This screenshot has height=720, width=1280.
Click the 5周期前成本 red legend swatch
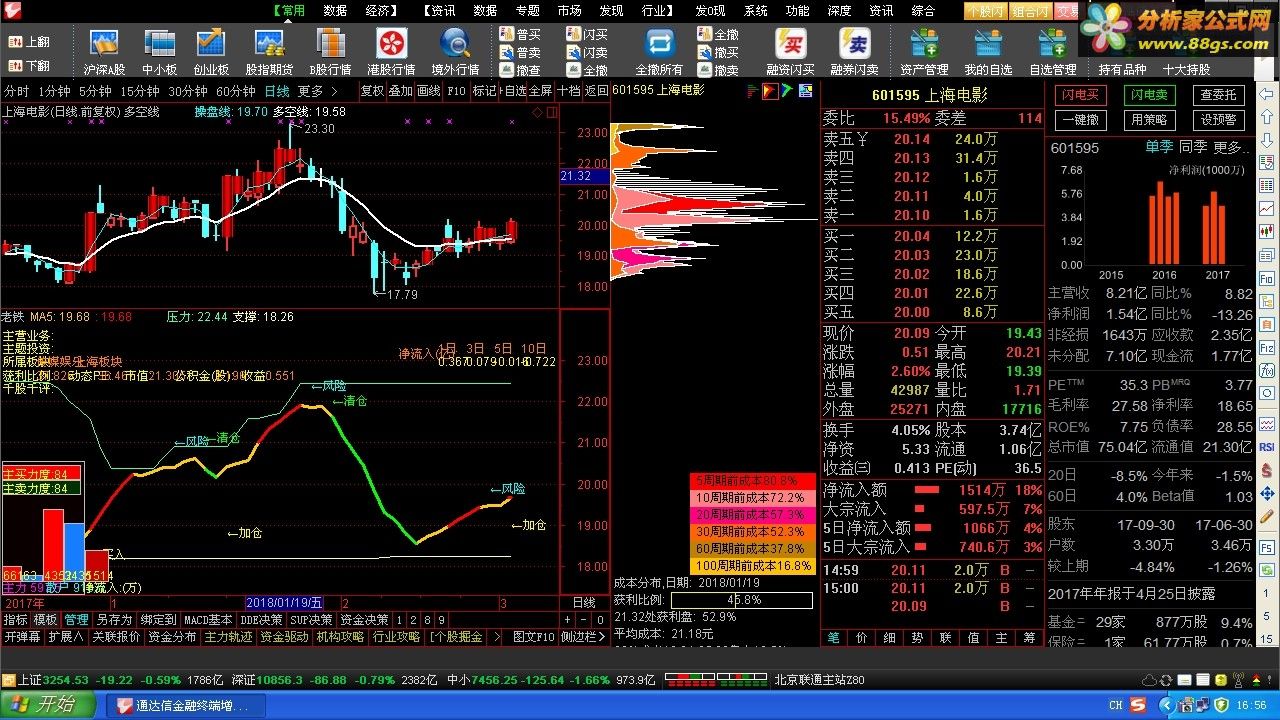(x=751, y=481)
